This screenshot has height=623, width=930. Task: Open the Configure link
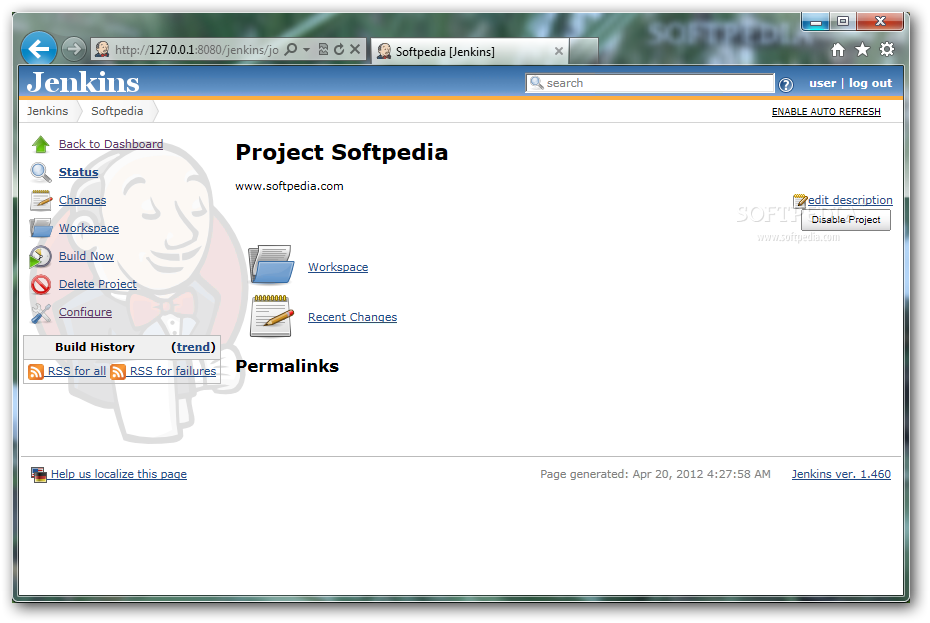click(85, 312)
